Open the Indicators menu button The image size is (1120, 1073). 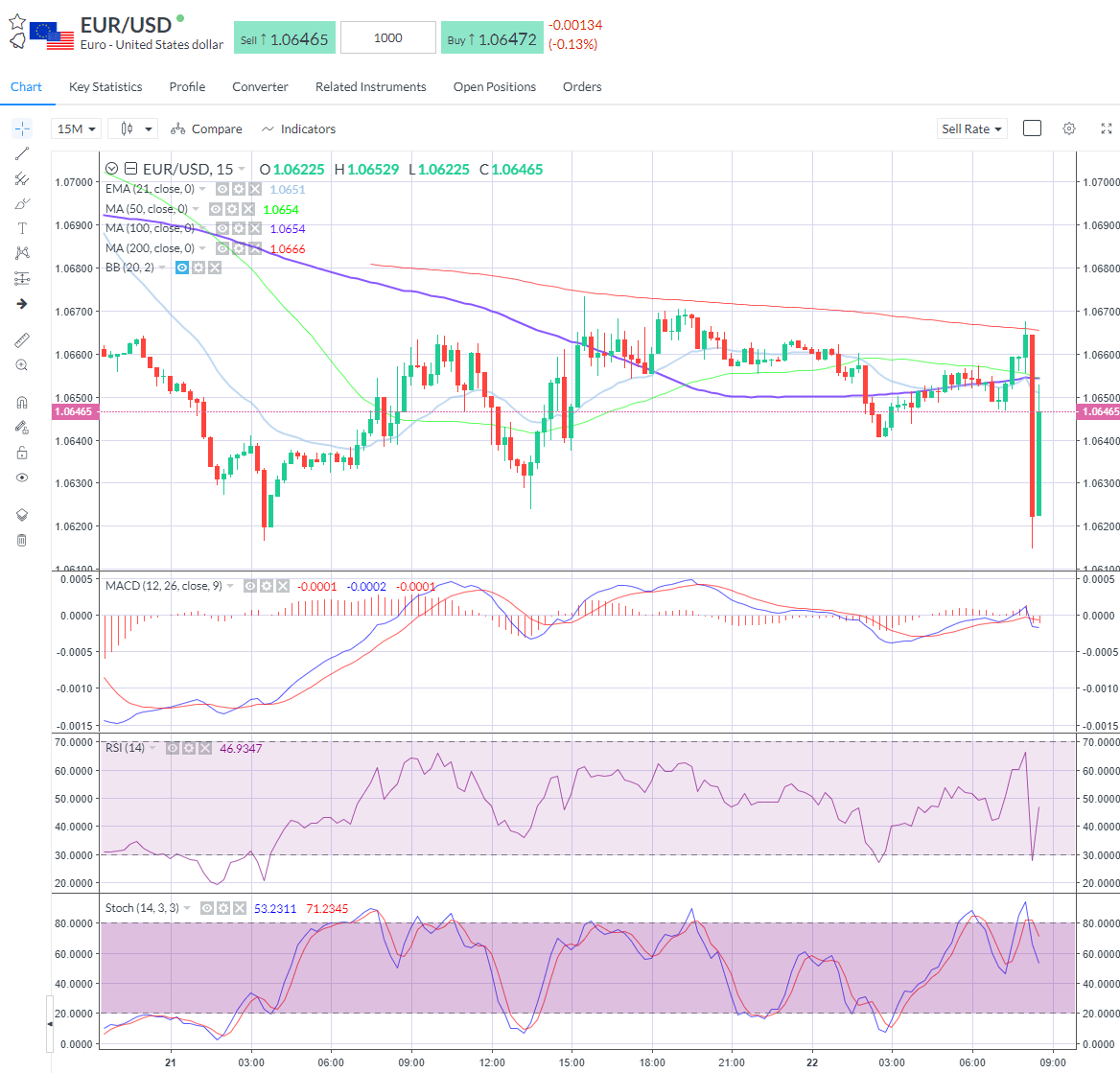(298, 128)
